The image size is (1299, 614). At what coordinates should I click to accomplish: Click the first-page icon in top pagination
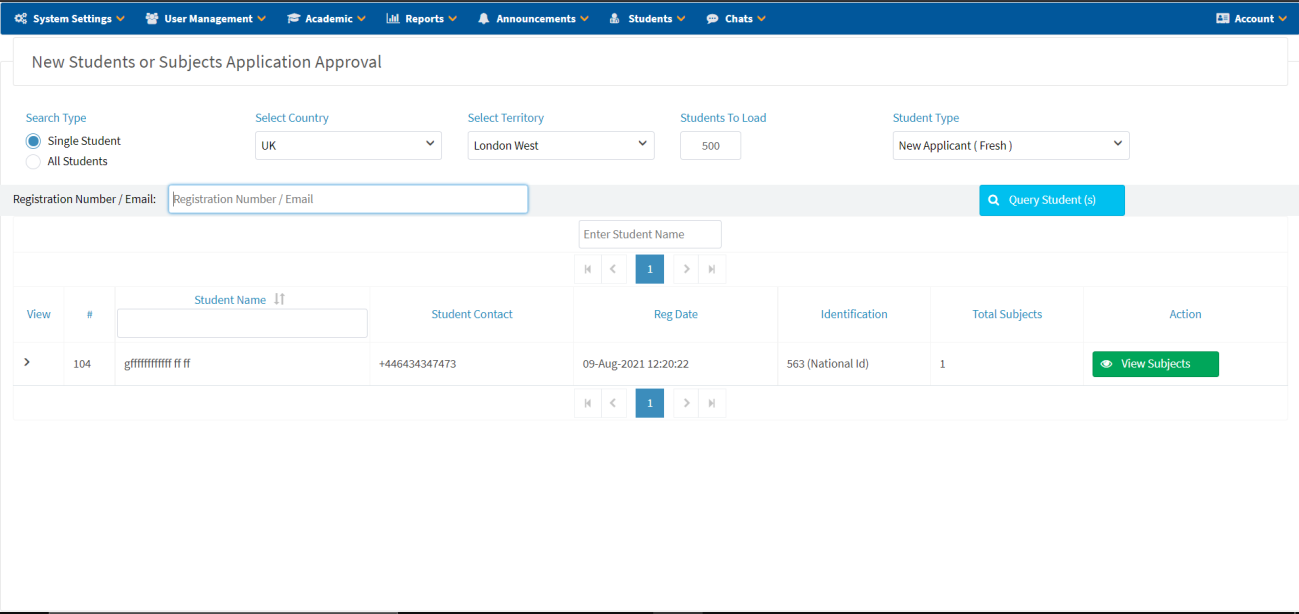588,269
